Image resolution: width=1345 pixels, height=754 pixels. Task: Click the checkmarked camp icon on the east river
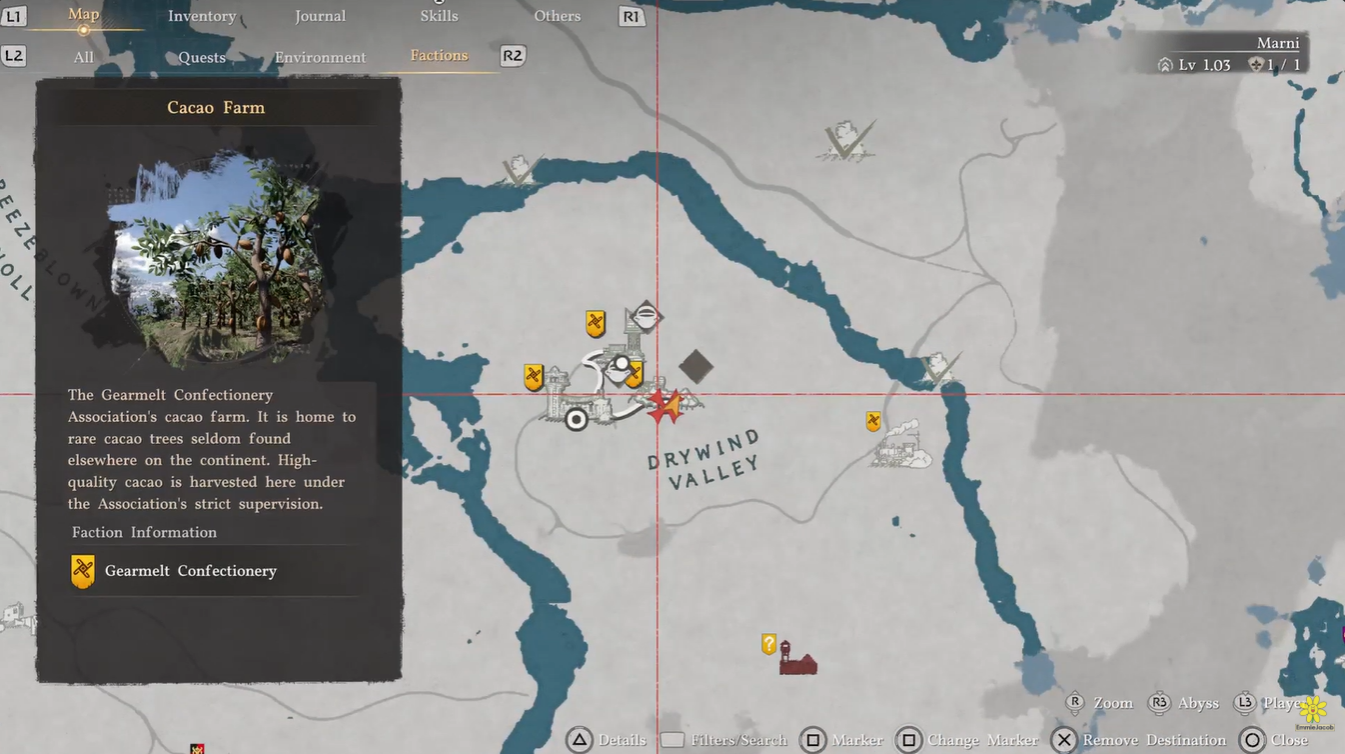coord(939,369)
